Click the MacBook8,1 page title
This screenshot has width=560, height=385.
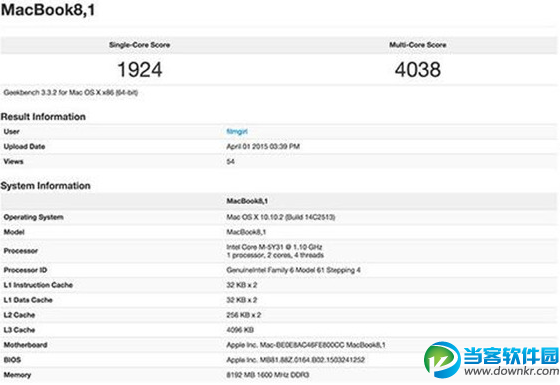tap(48, 10)
